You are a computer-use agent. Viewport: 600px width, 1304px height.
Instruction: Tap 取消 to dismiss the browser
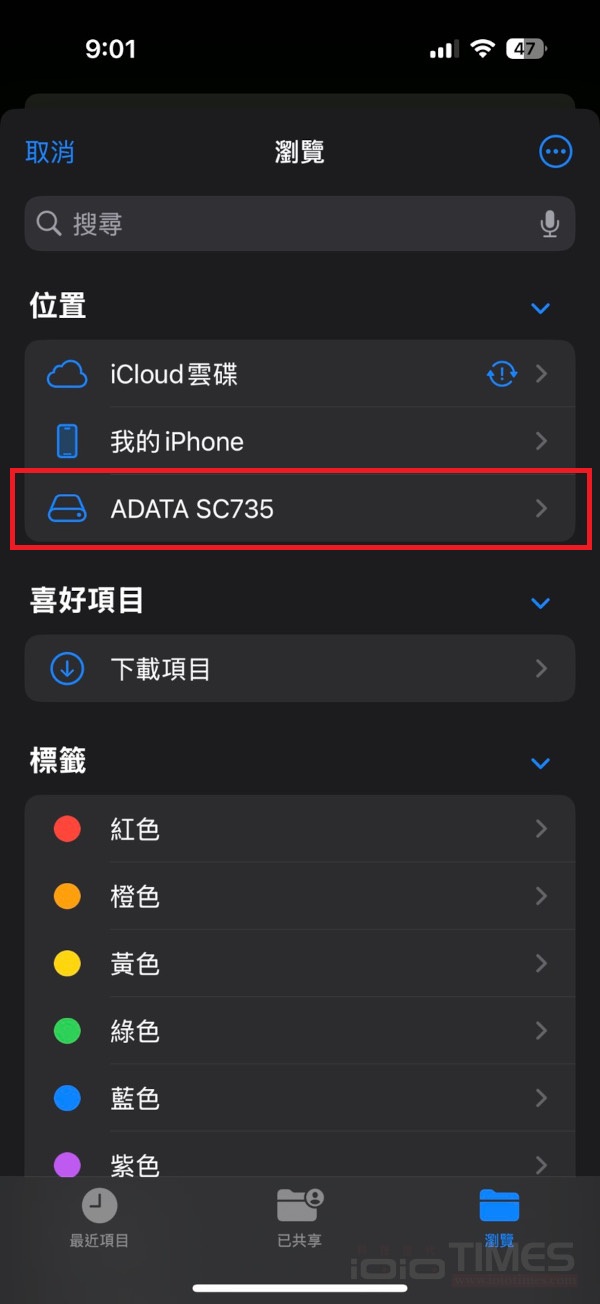[49, 151]
